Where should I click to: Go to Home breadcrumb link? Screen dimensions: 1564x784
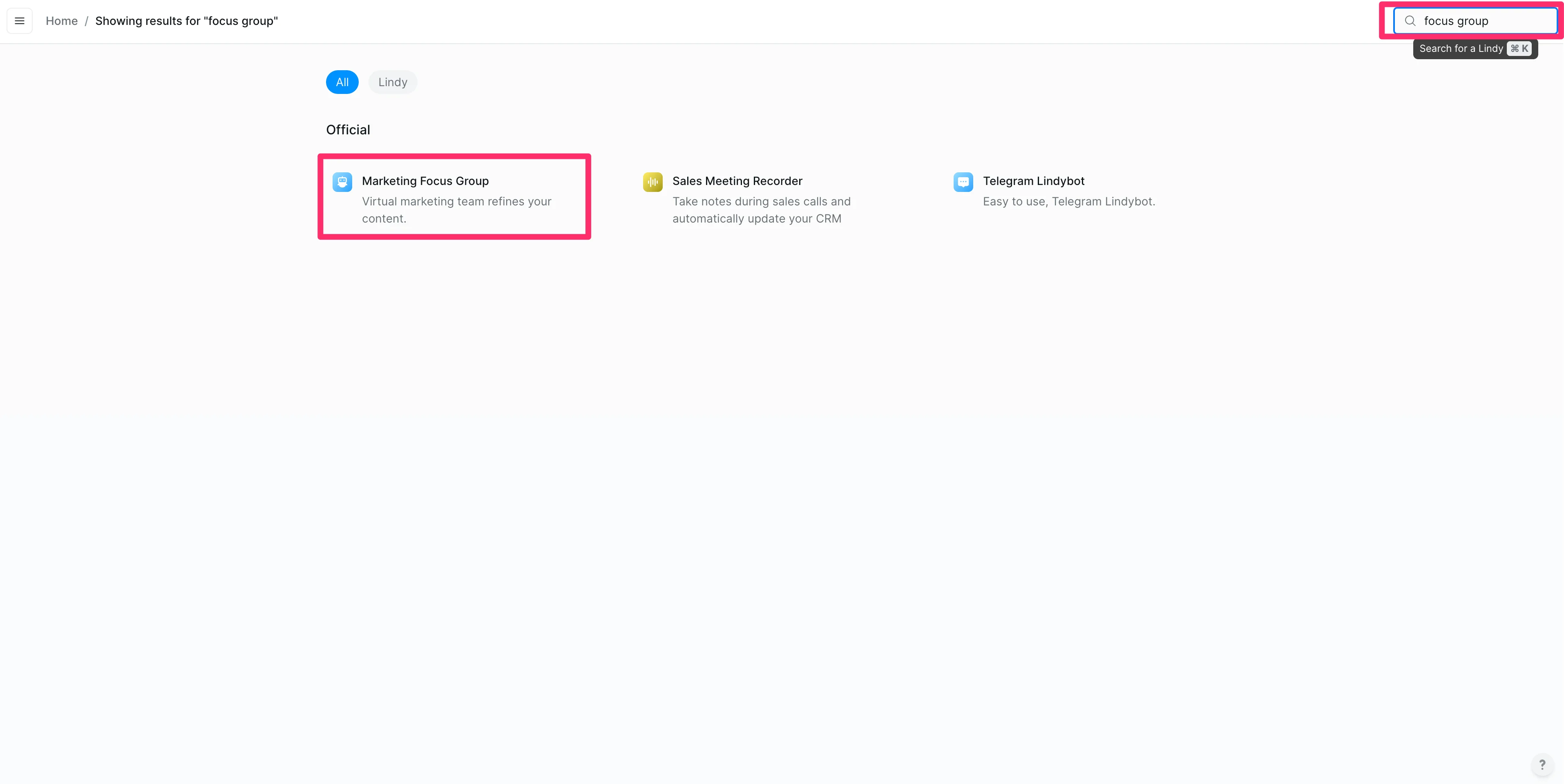(x=61, y=21)
